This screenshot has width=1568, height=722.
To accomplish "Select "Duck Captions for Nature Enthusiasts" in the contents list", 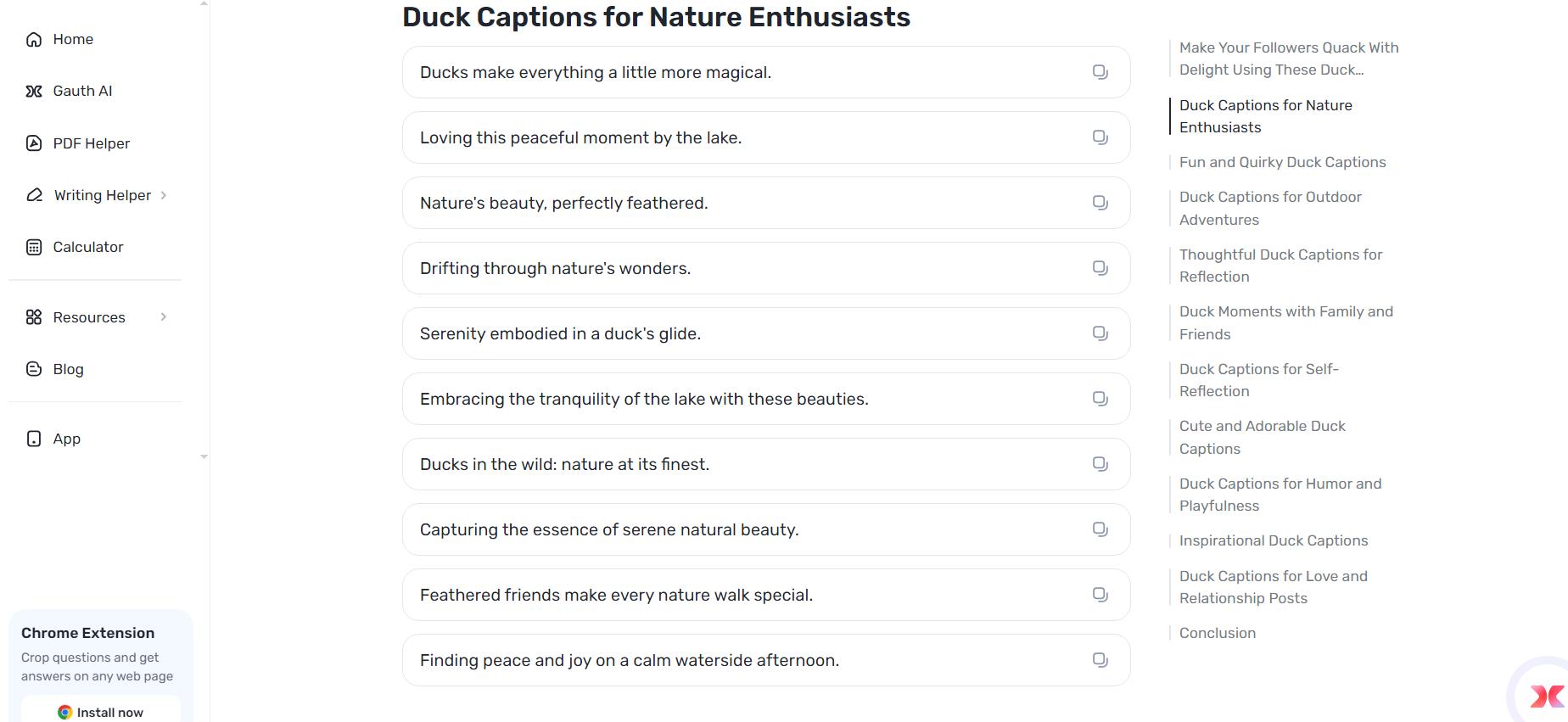I will (x=1266, y=116).
